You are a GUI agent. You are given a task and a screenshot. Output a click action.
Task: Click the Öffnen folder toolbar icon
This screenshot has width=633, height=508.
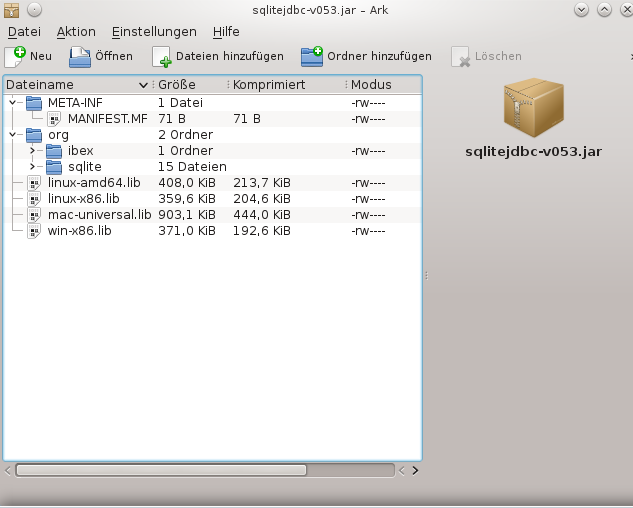[80, 57]
